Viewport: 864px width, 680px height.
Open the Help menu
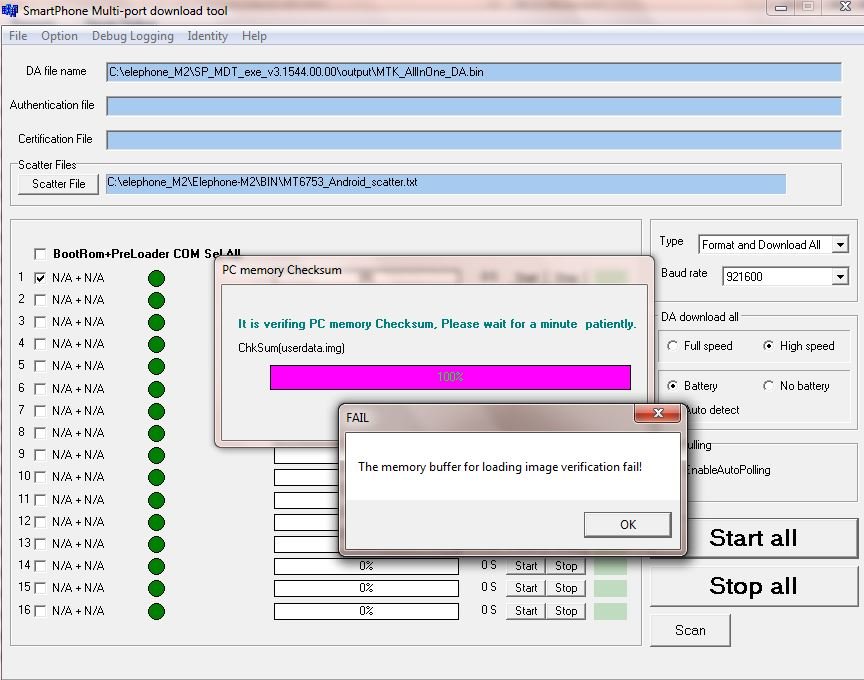click(x=254, y=36)
